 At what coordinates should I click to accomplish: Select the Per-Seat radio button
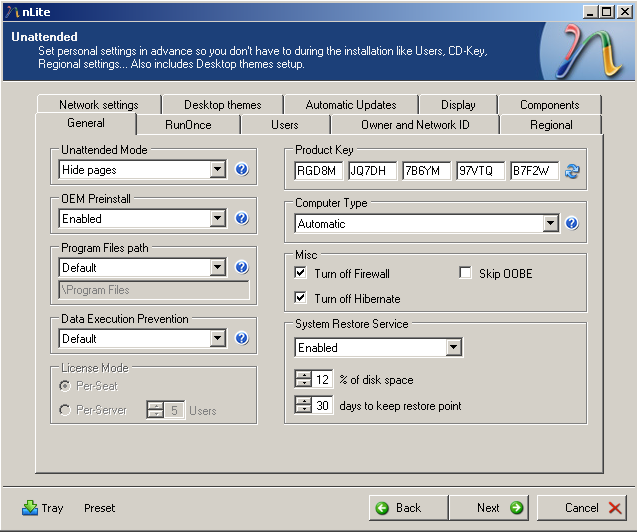click(x=65, y=385)
